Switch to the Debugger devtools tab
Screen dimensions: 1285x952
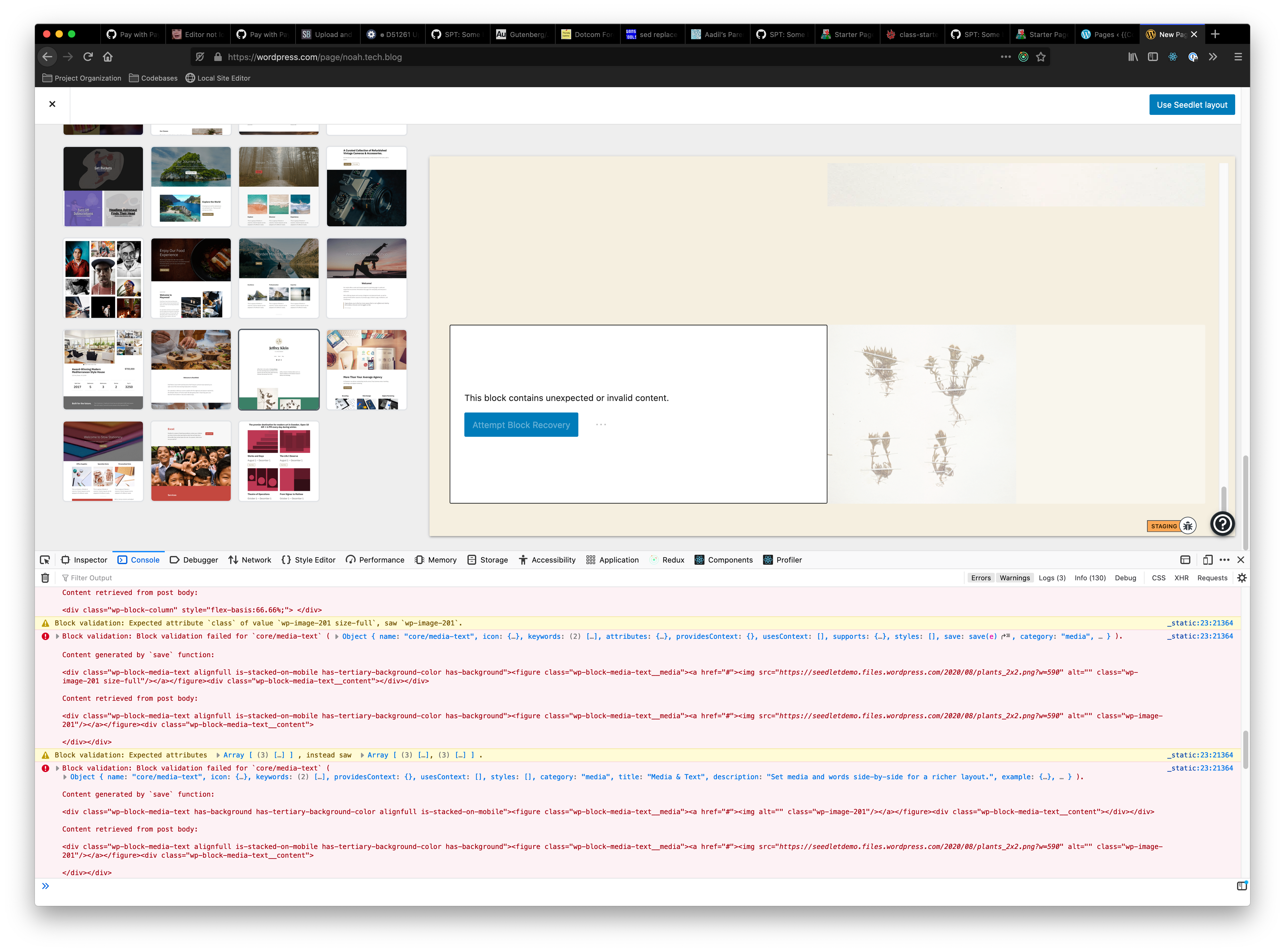point(194,559)
